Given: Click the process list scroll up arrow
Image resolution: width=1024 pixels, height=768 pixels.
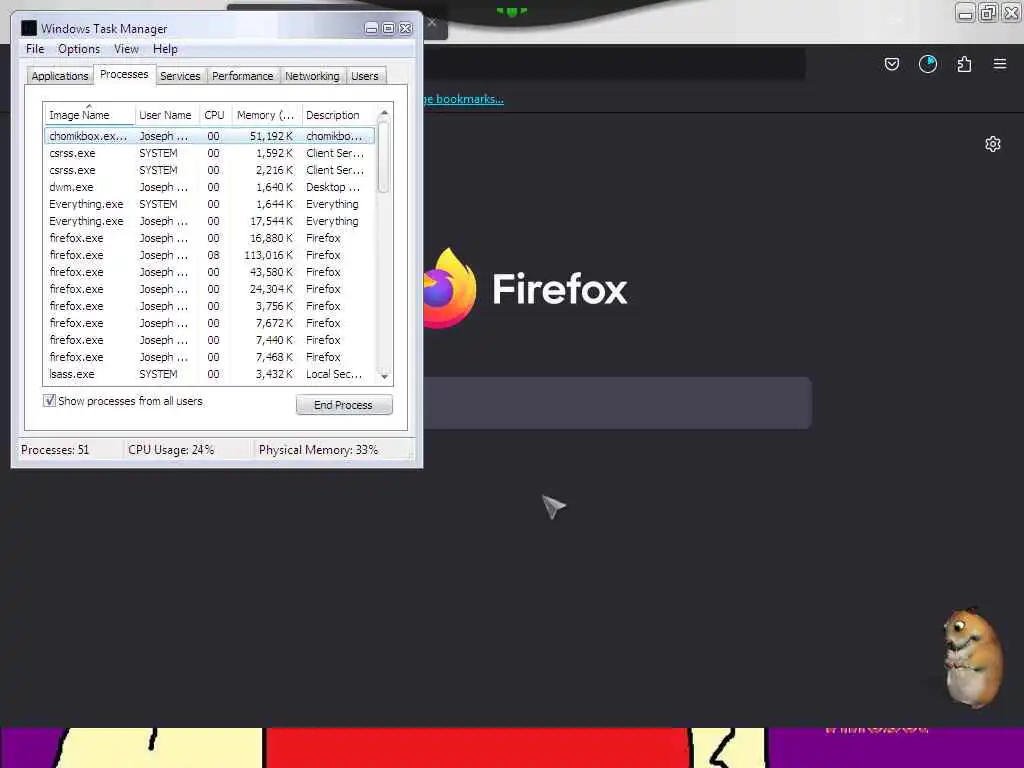Looking at the screenshot, I should [384, 113].
